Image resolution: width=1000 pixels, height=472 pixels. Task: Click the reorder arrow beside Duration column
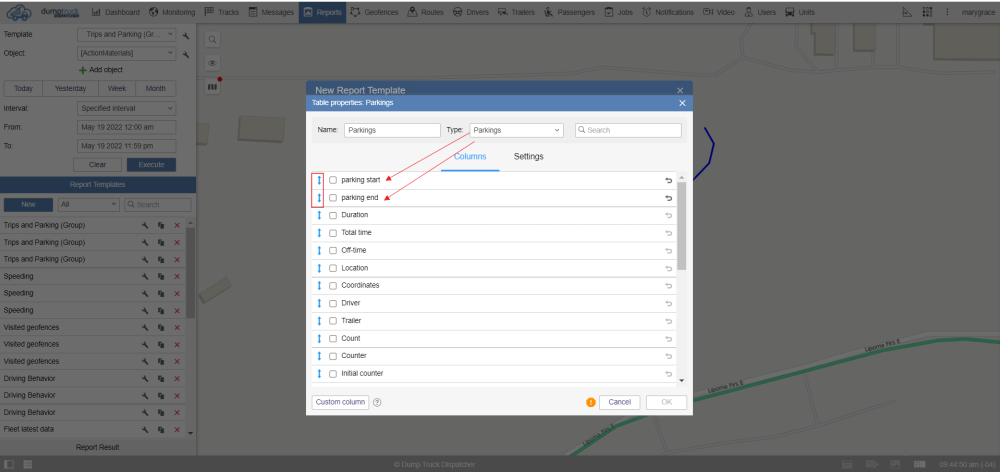pyautogui.click(x=320, y=215)
